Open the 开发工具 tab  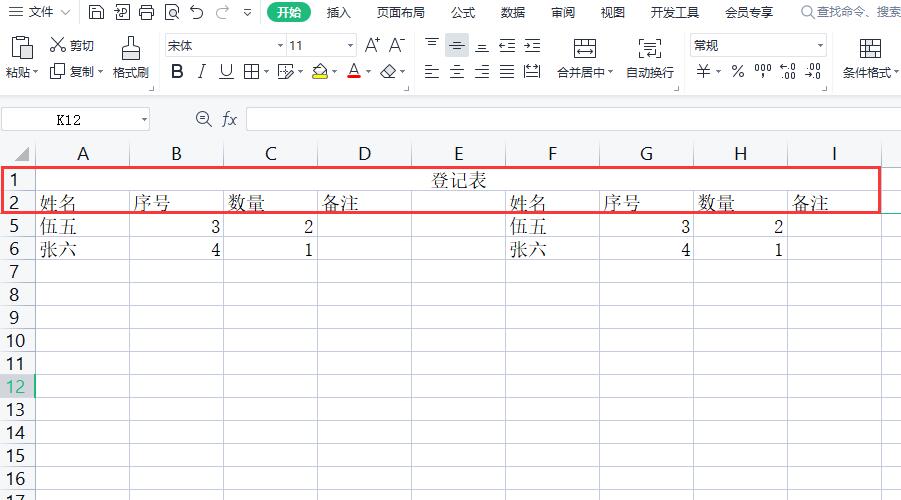tap(675, 12)
